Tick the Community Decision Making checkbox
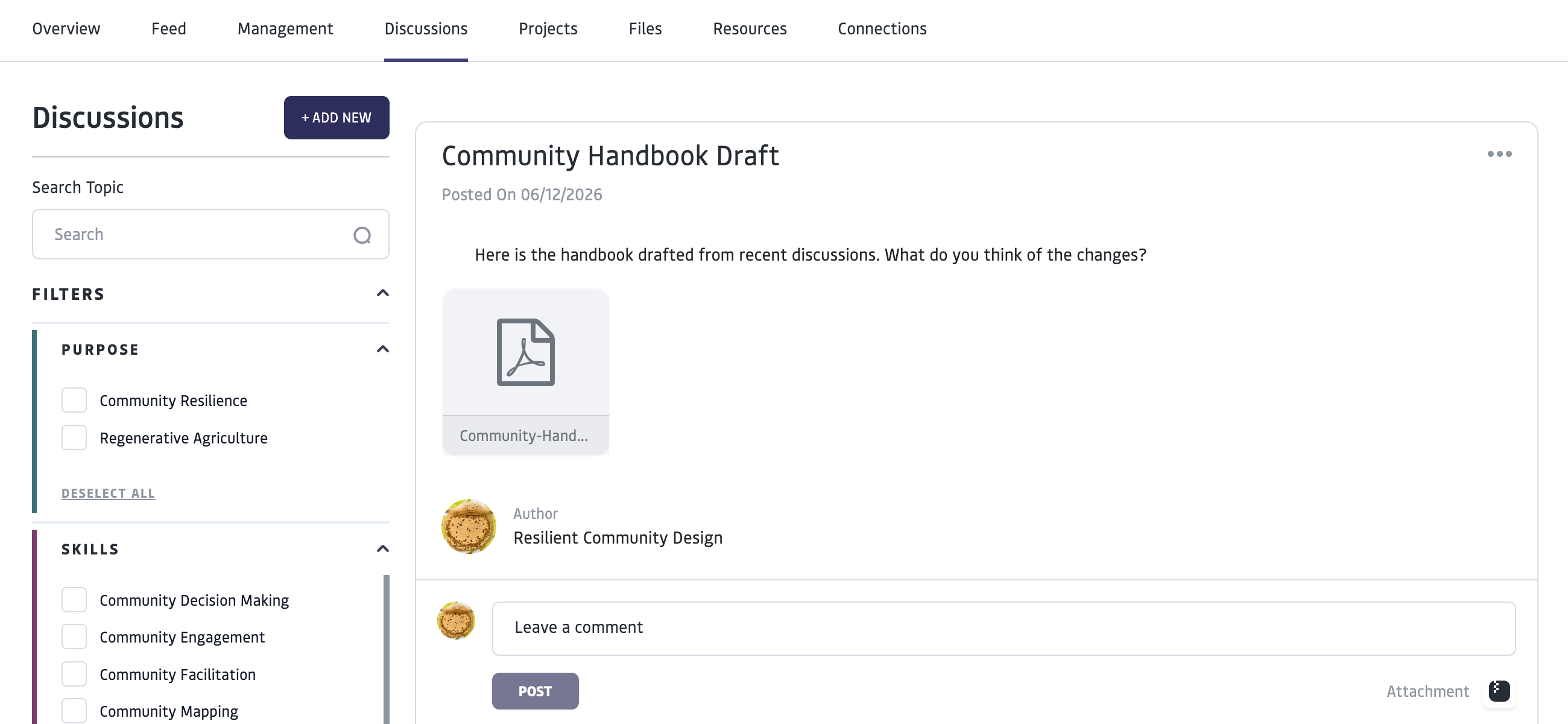 click(74, 600)
